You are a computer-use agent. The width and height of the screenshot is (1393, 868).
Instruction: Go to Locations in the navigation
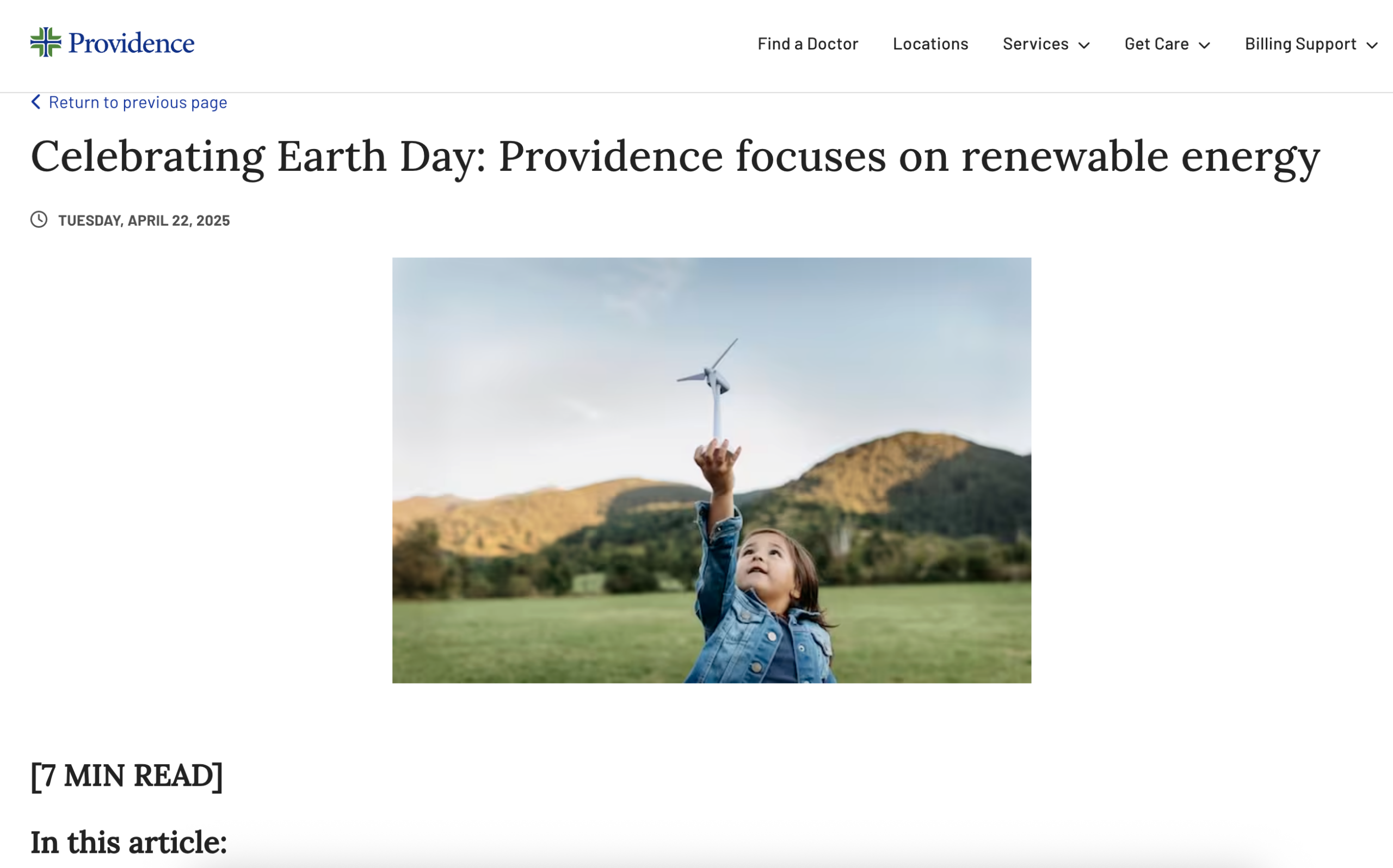930,44
